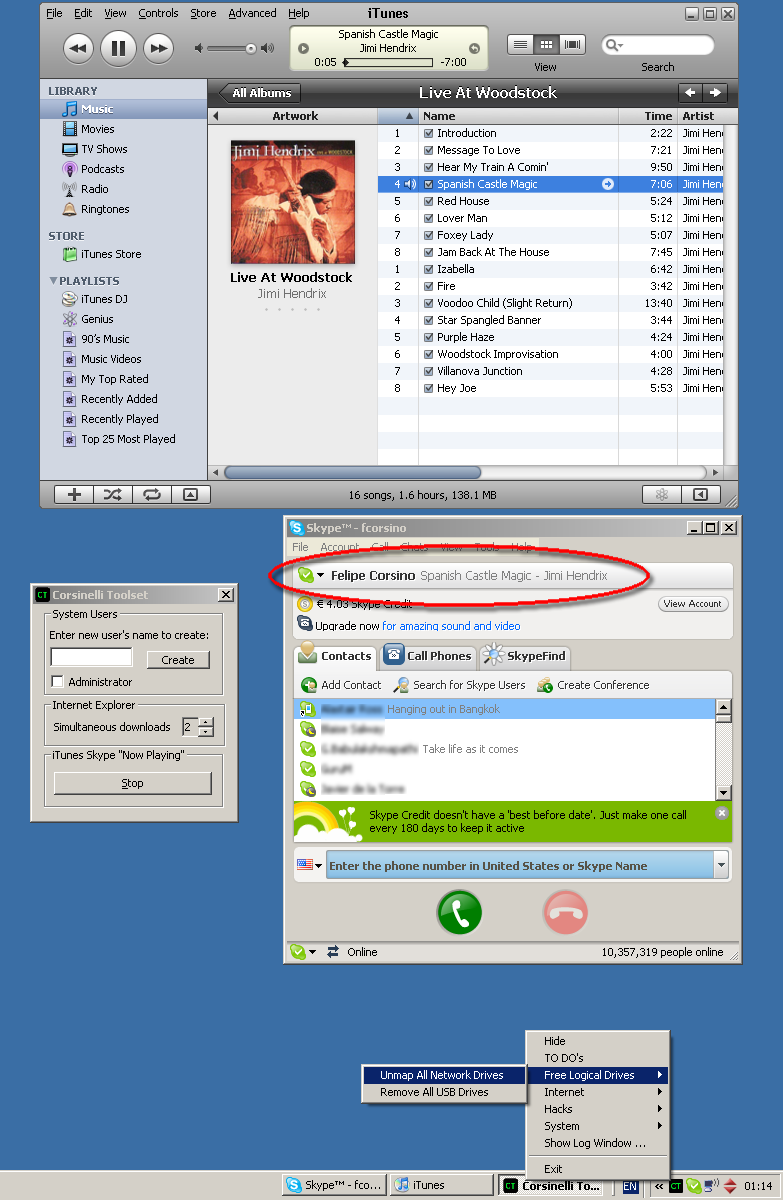Expand the Hacks submenu

pyautogui.click(x=598, y=1109)
